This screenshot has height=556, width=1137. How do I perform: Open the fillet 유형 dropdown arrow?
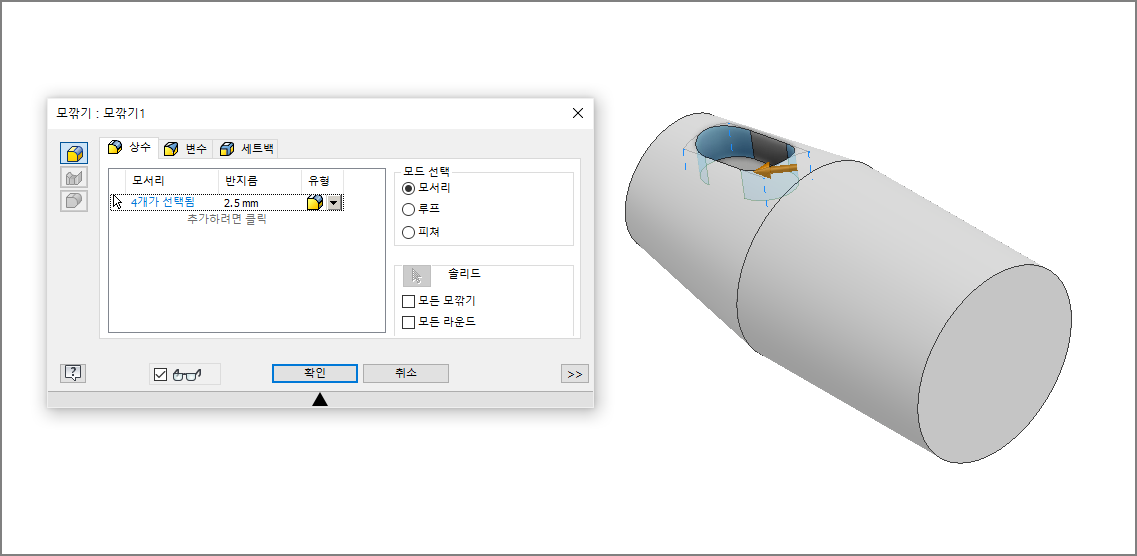333,203
